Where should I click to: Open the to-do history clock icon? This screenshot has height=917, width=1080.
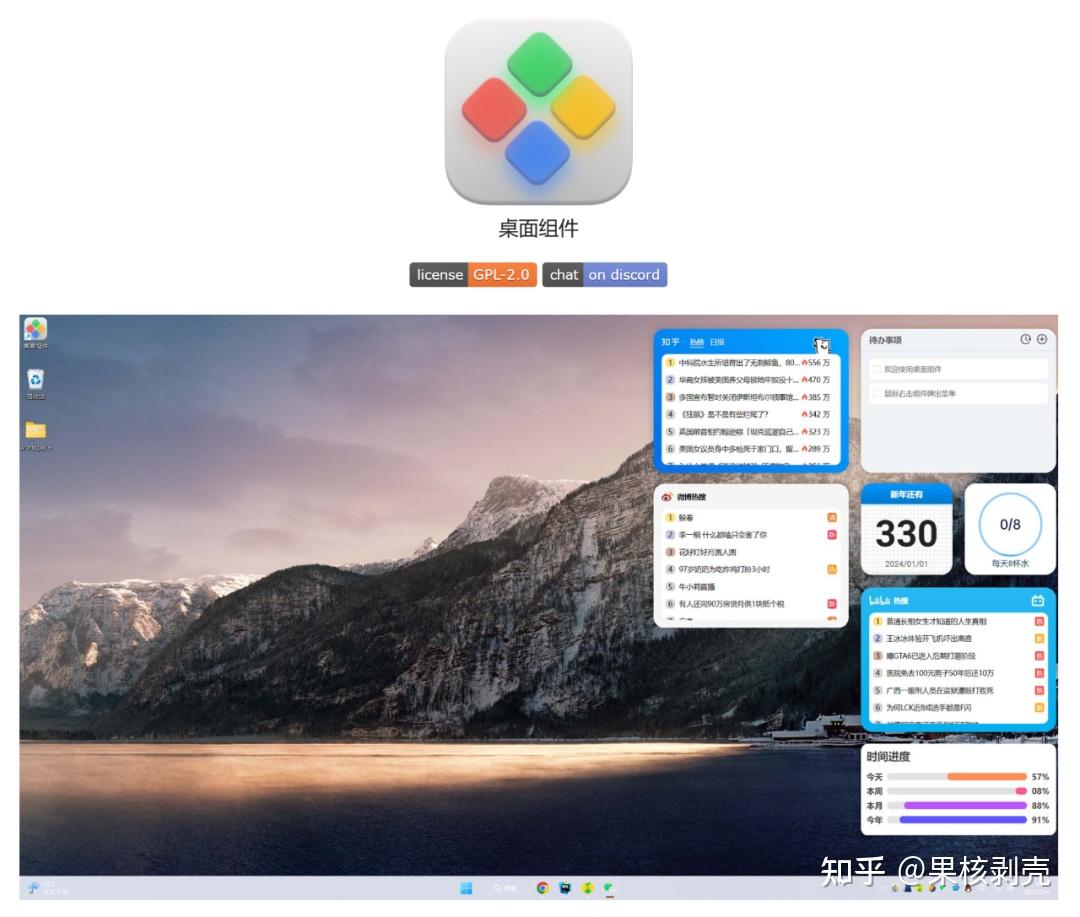pyautogui.click(x=1026, y=339)
